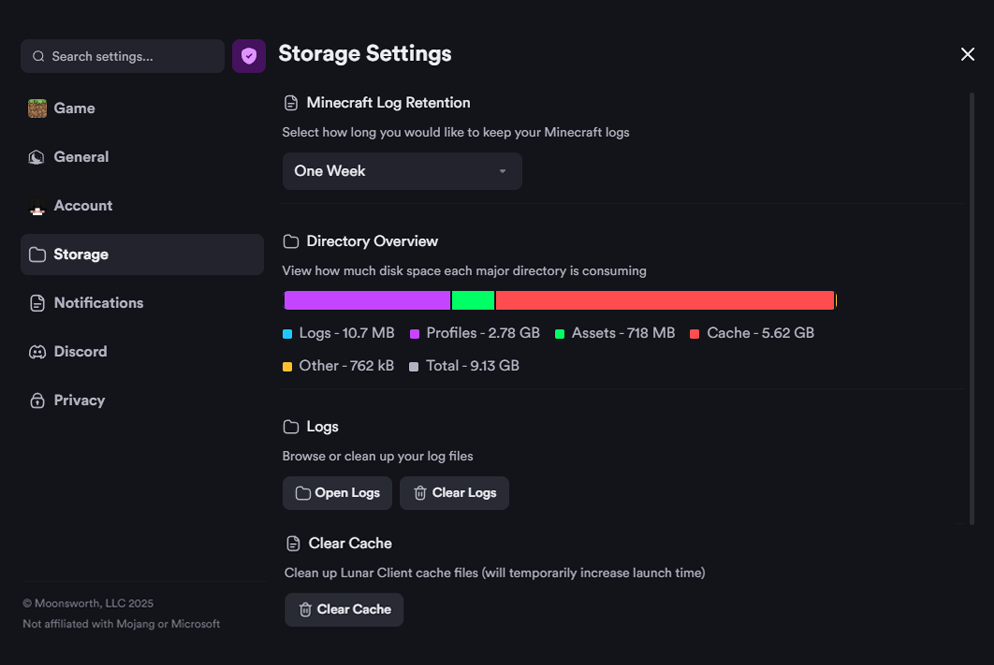The width and height of the screenshot is (994, 665).
Task: Click the purple Profiles segment of usage bar
Action: [x=367, y=300]
